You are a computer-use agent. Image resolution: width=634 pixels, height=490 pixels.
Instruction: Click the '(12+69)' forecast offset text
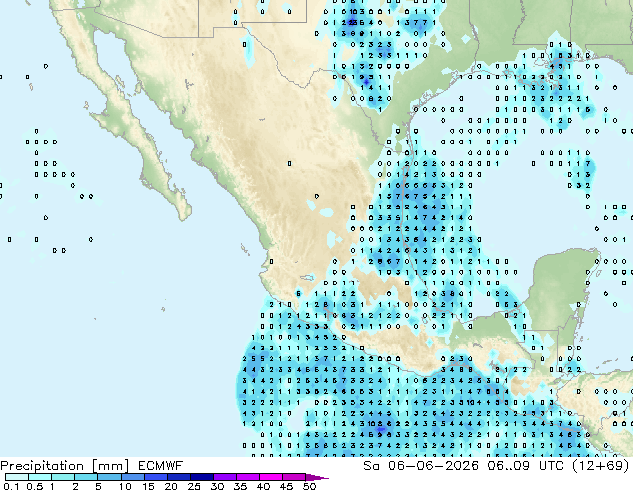(x=600, y=466)
